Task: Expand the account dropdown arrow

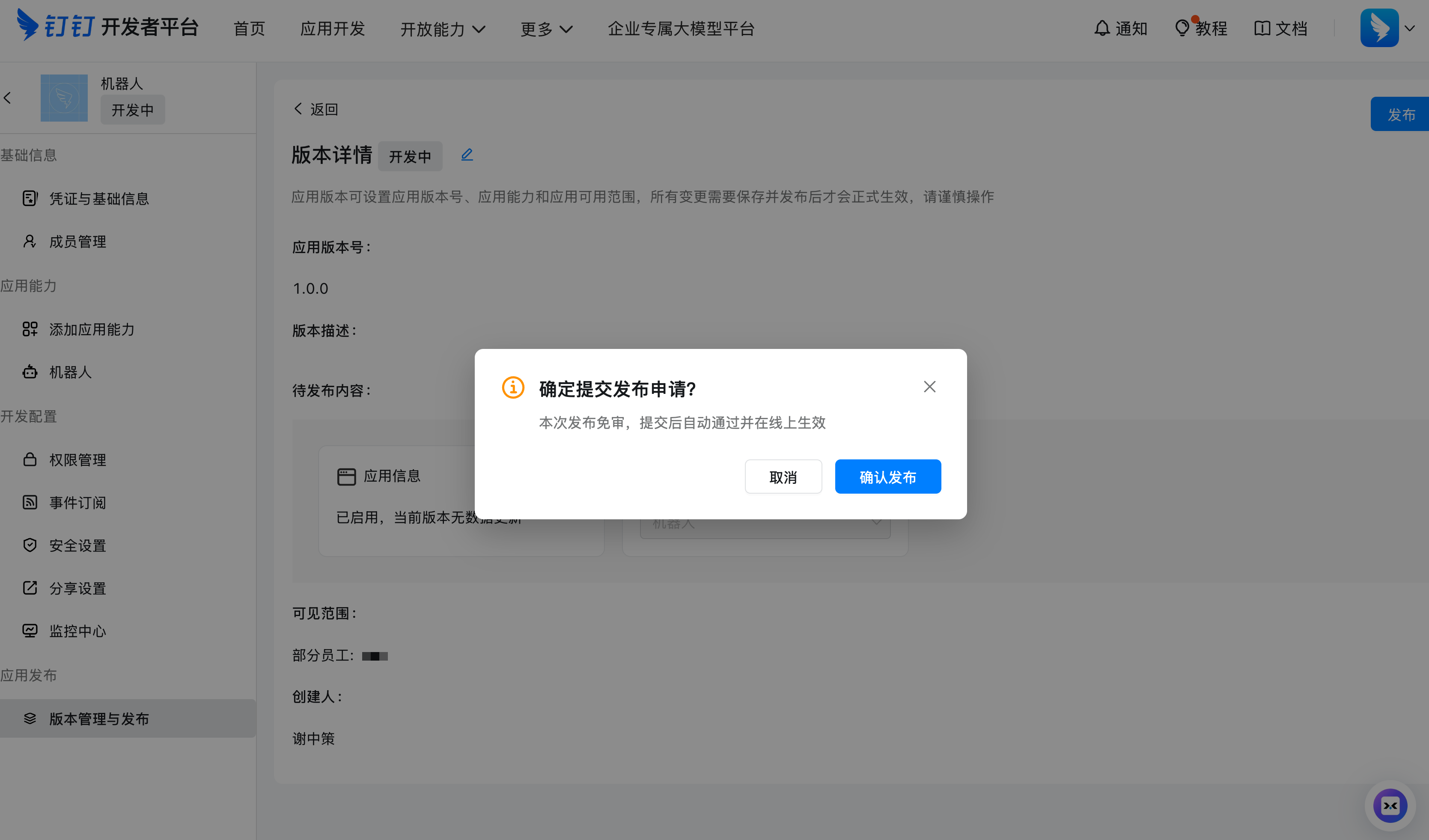Action: tap(1410, 28)
